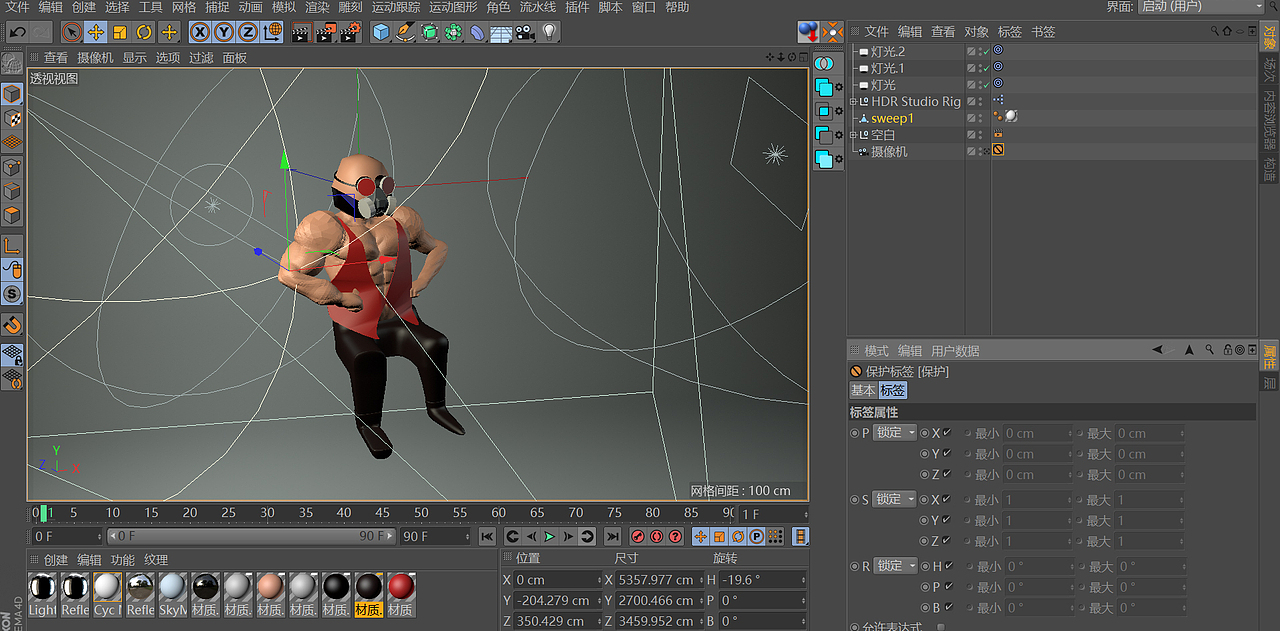Click attributes panel search magnifier
This screenshot has height=631, width=1280.
[1210, 351]
